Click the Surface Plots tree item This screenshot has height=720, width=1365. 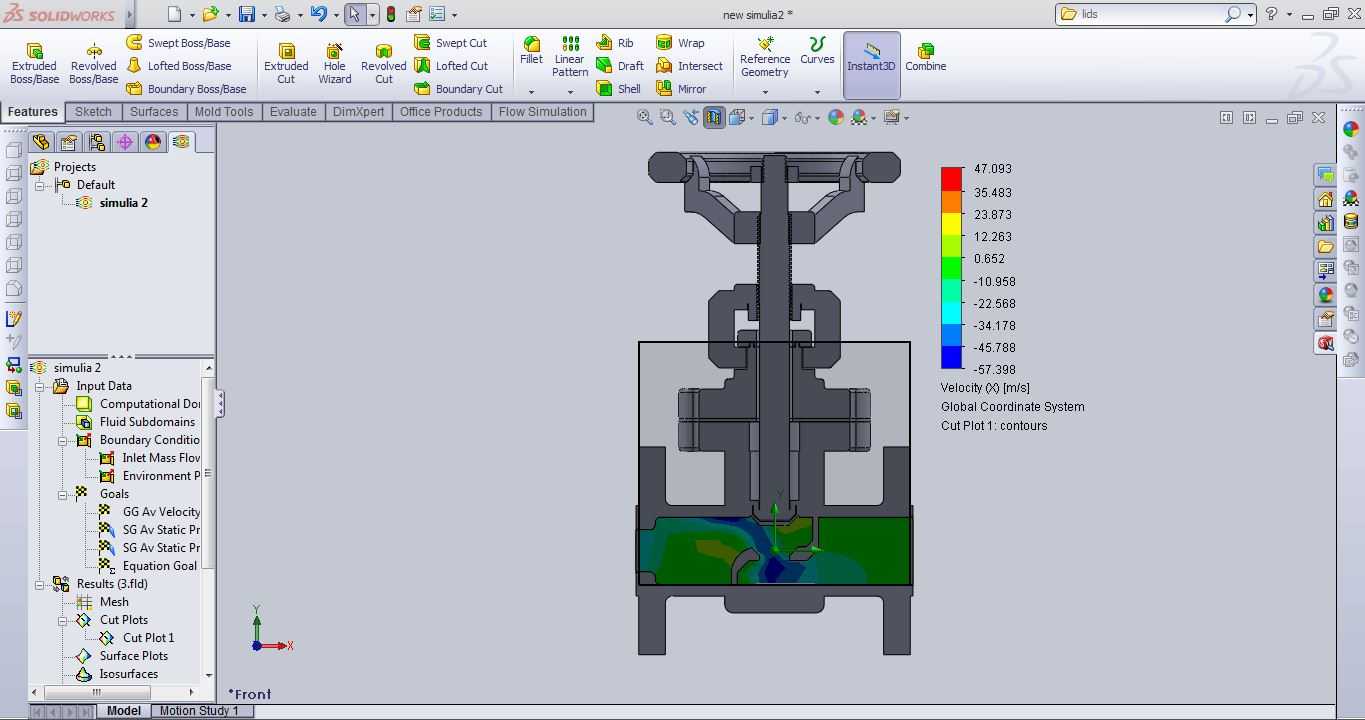point(122,656)
